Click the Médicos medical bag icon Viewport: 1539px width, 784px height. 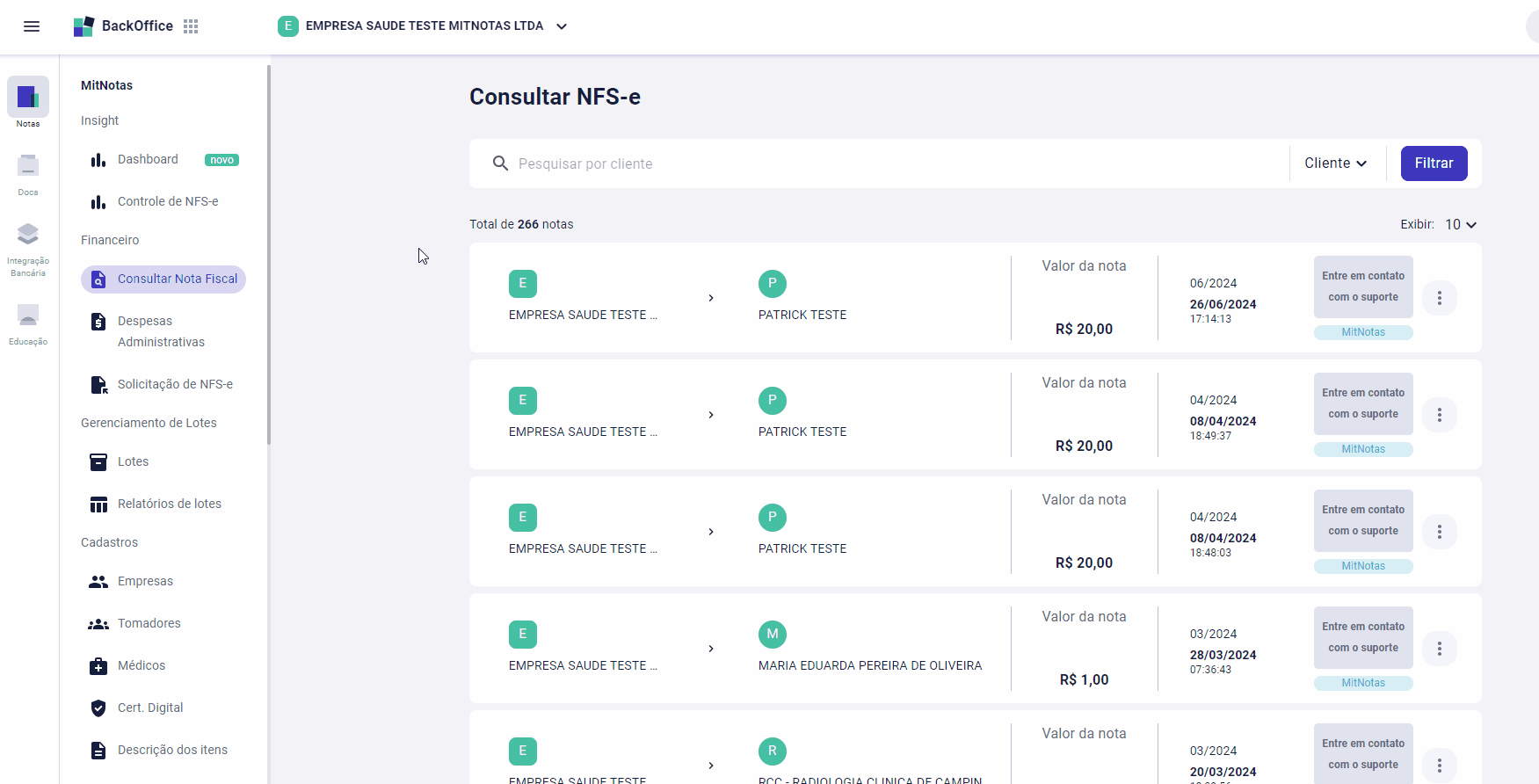[98, 666]
